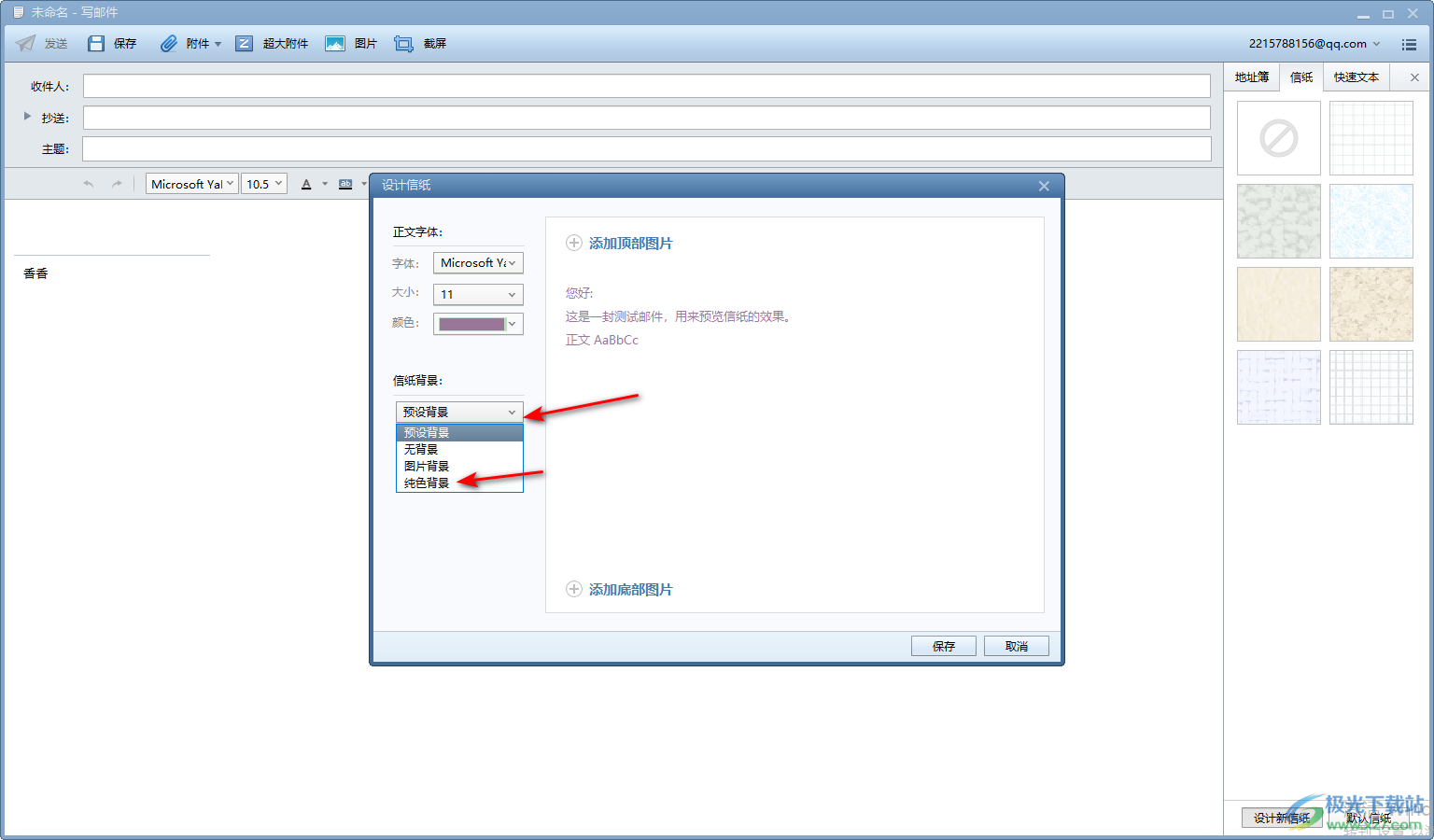Insert a picture with the 图片 icon
This screenshot has height=840, width=1434.
tap(335, 43)
